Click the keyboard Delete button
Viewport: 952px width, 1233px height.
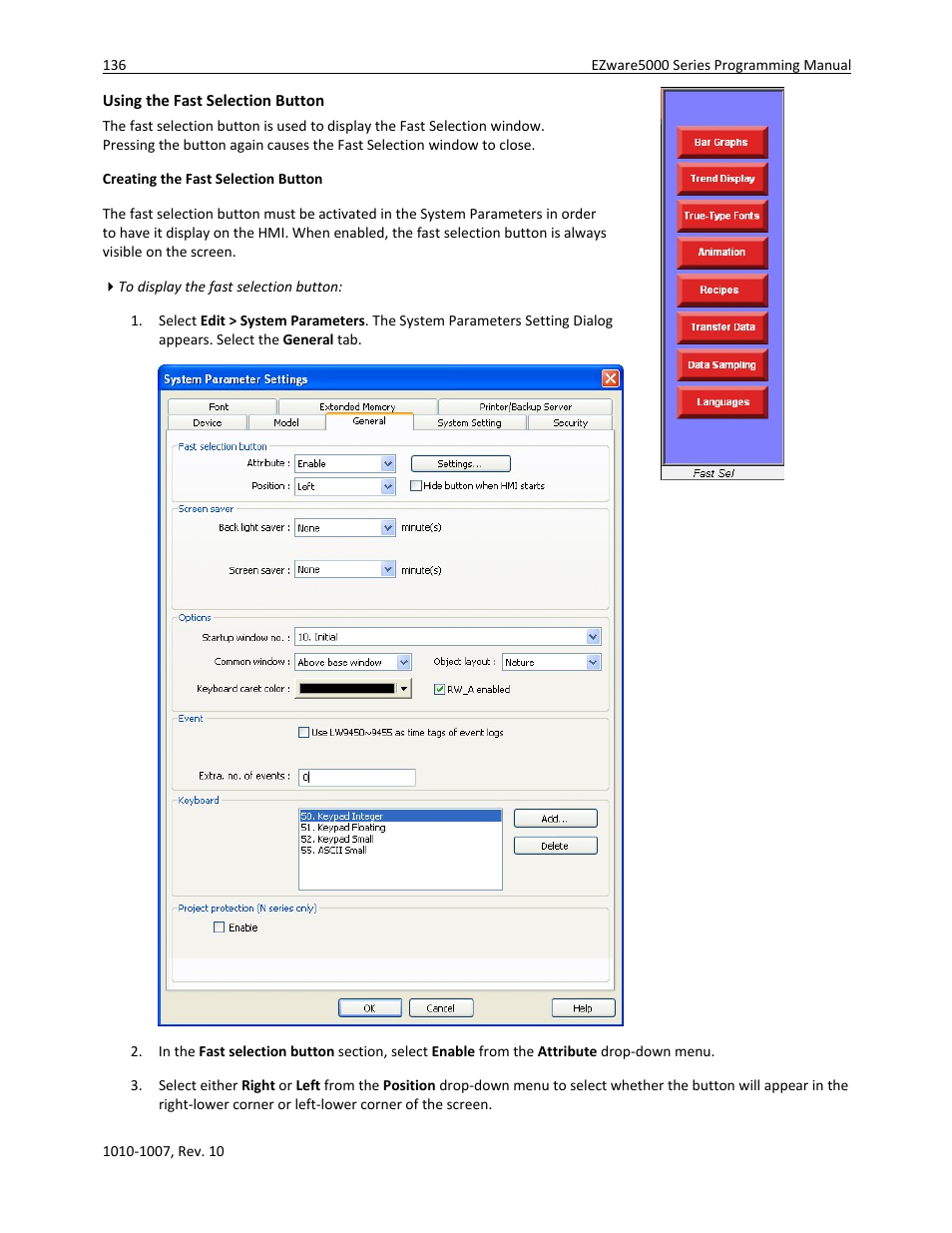pos(555,846)
